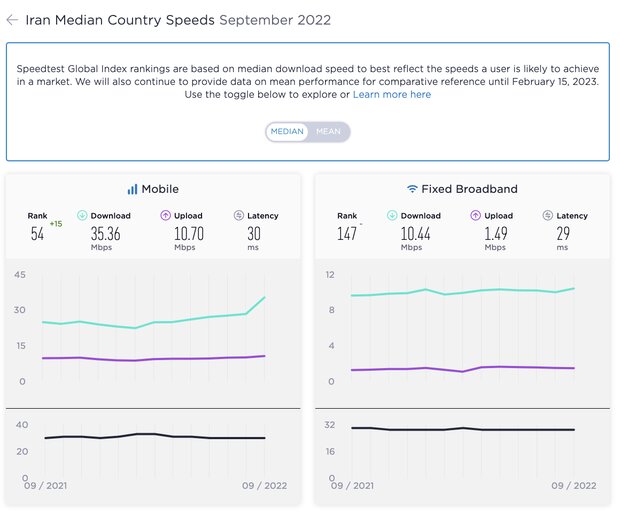Switch the toggle to MEAN

click(328, 132)
